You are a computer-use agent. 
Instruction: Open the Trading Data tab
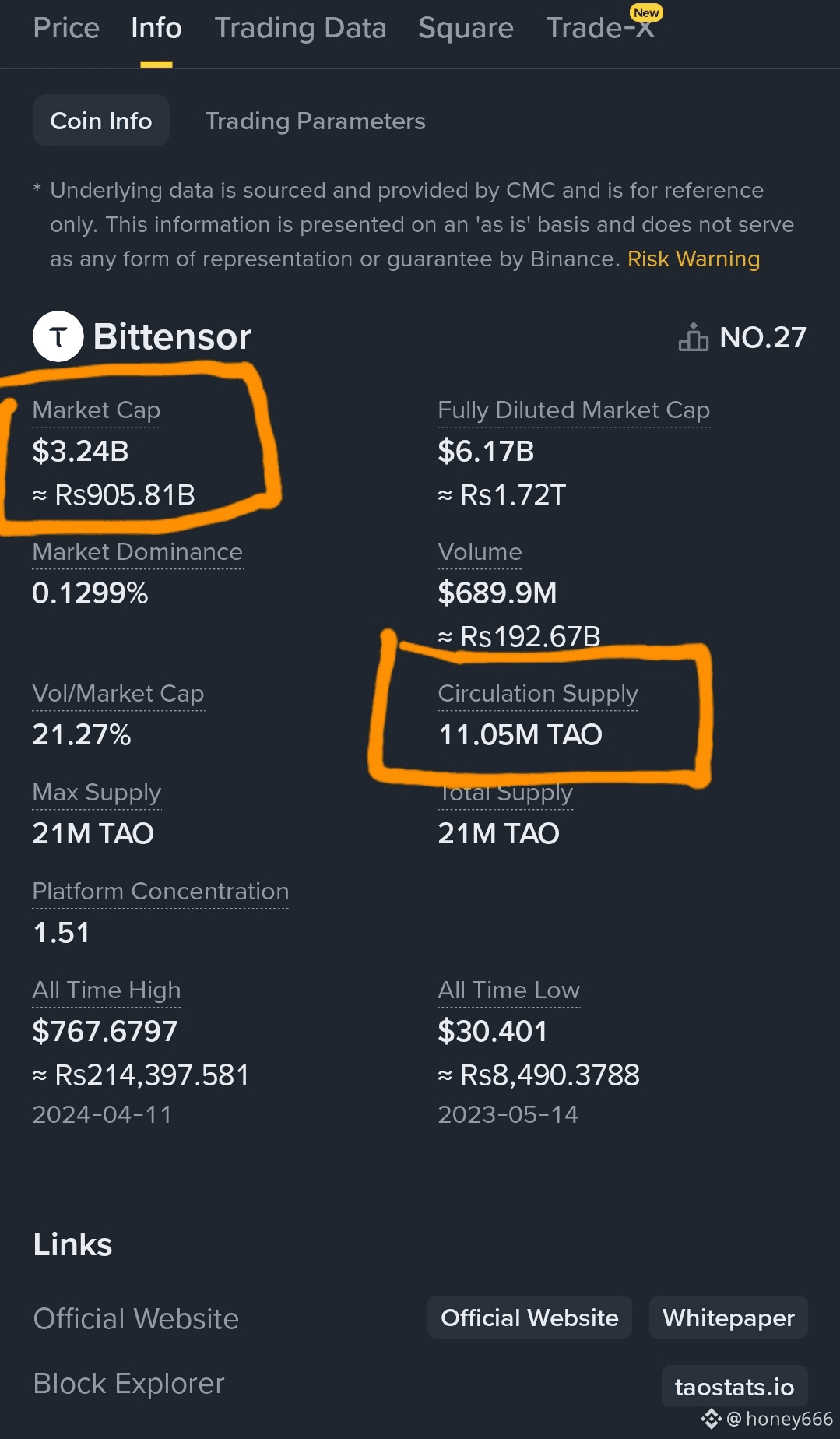tap(301, 28)
